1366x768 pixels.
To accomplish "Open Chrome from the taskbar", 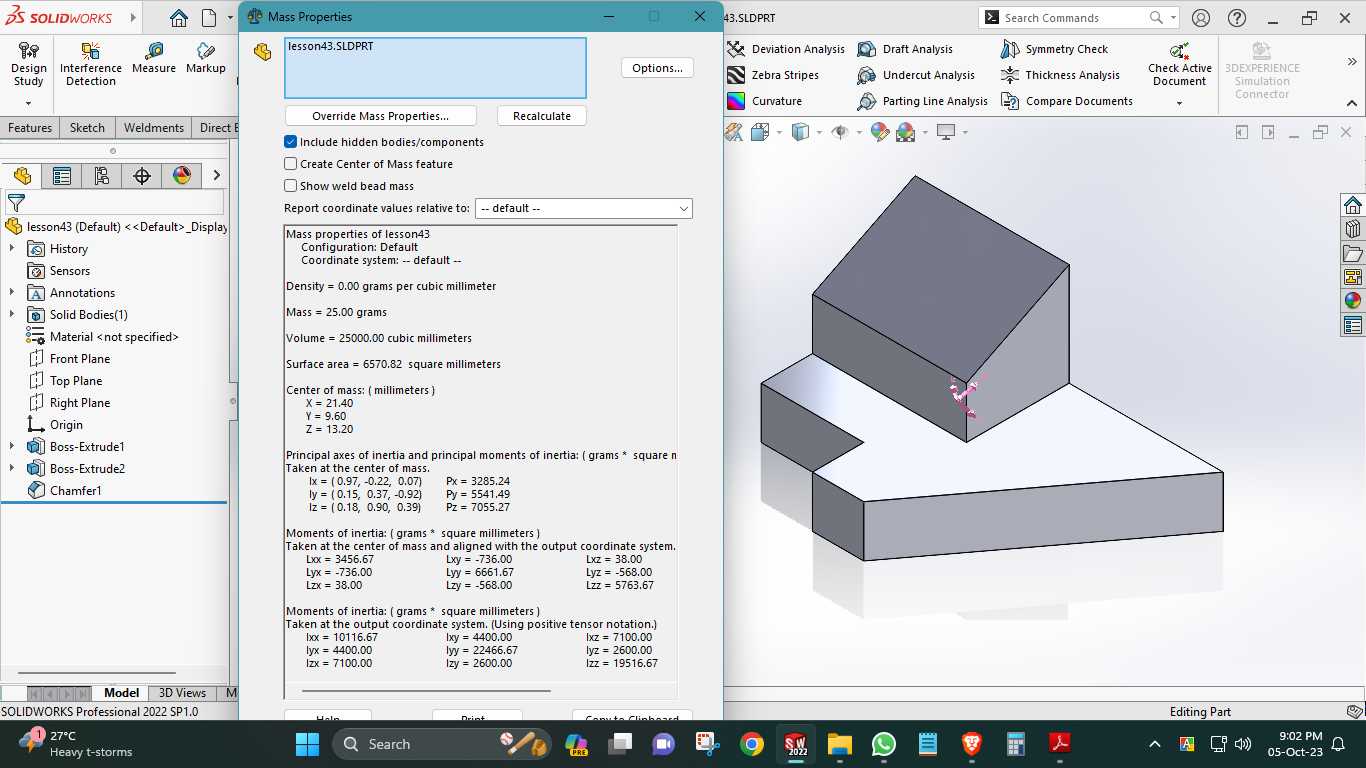I will point(752,744).
